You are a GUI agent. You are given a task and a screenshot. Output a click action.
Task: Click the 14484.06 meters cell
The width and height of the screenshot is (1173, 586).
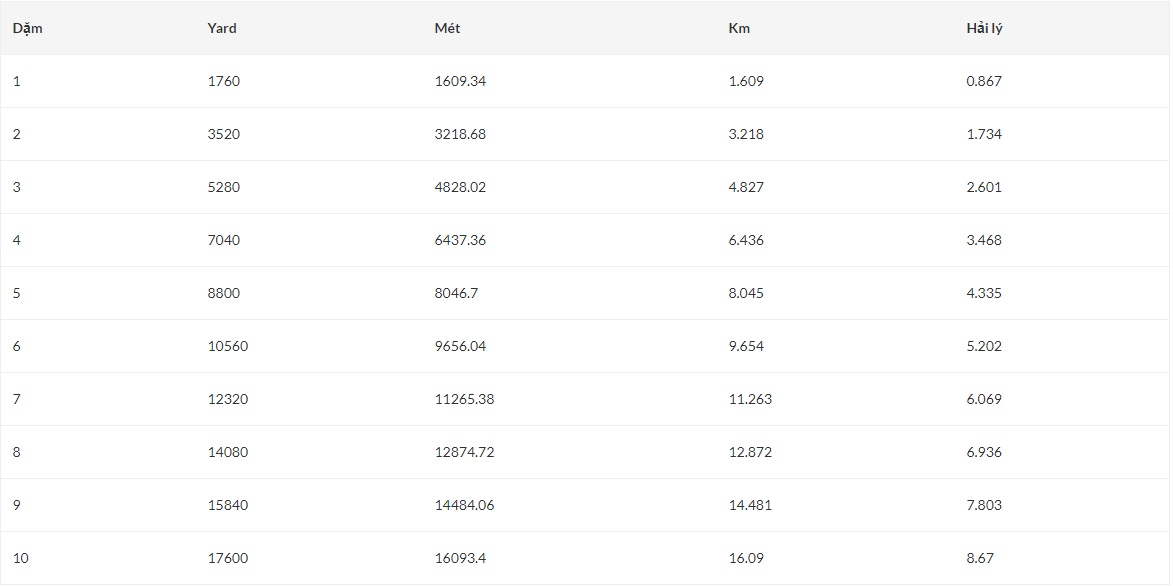tap(464, 505)
